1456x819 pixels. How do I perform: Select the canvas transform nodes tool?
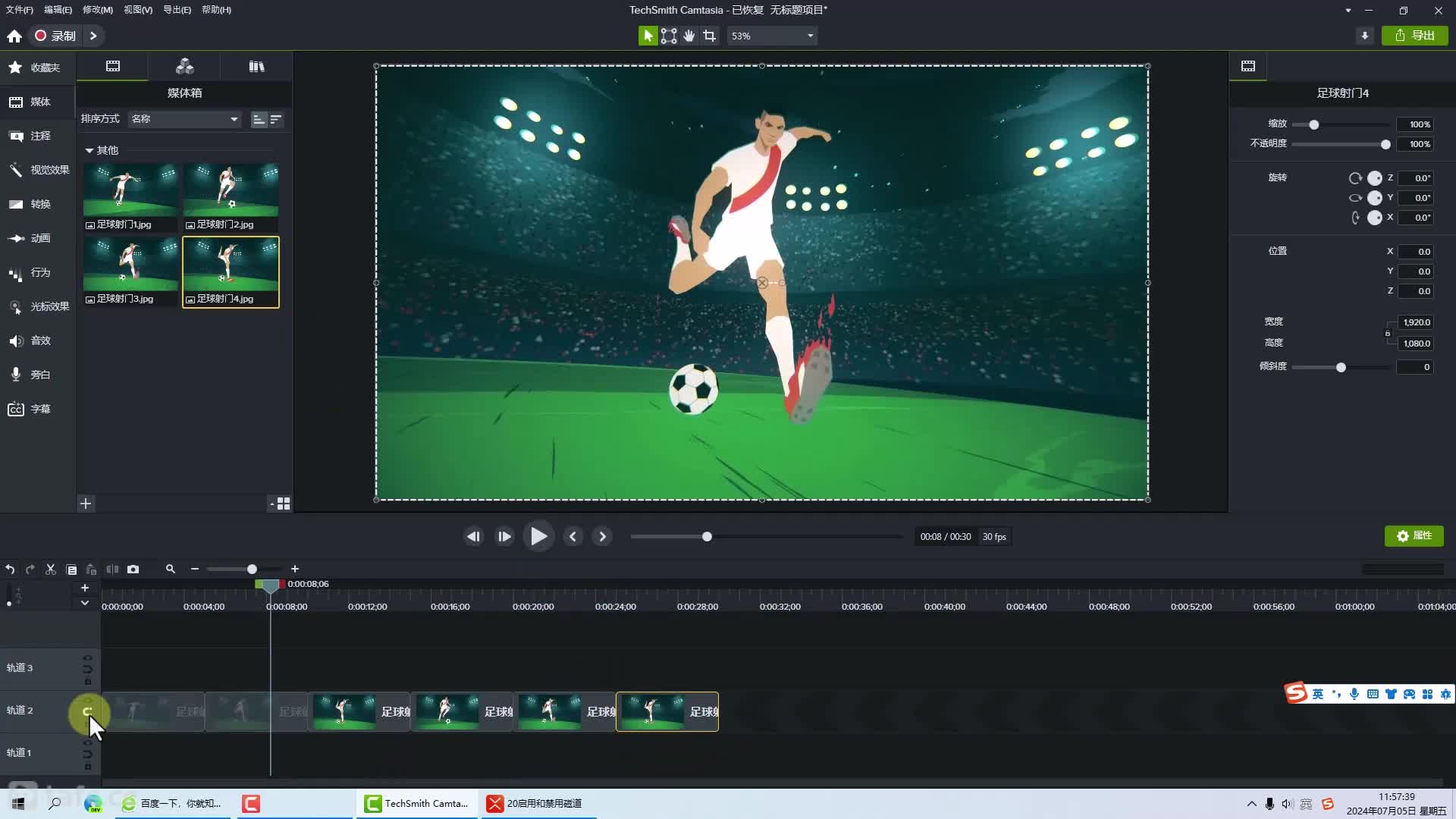(x=669, y=36)
